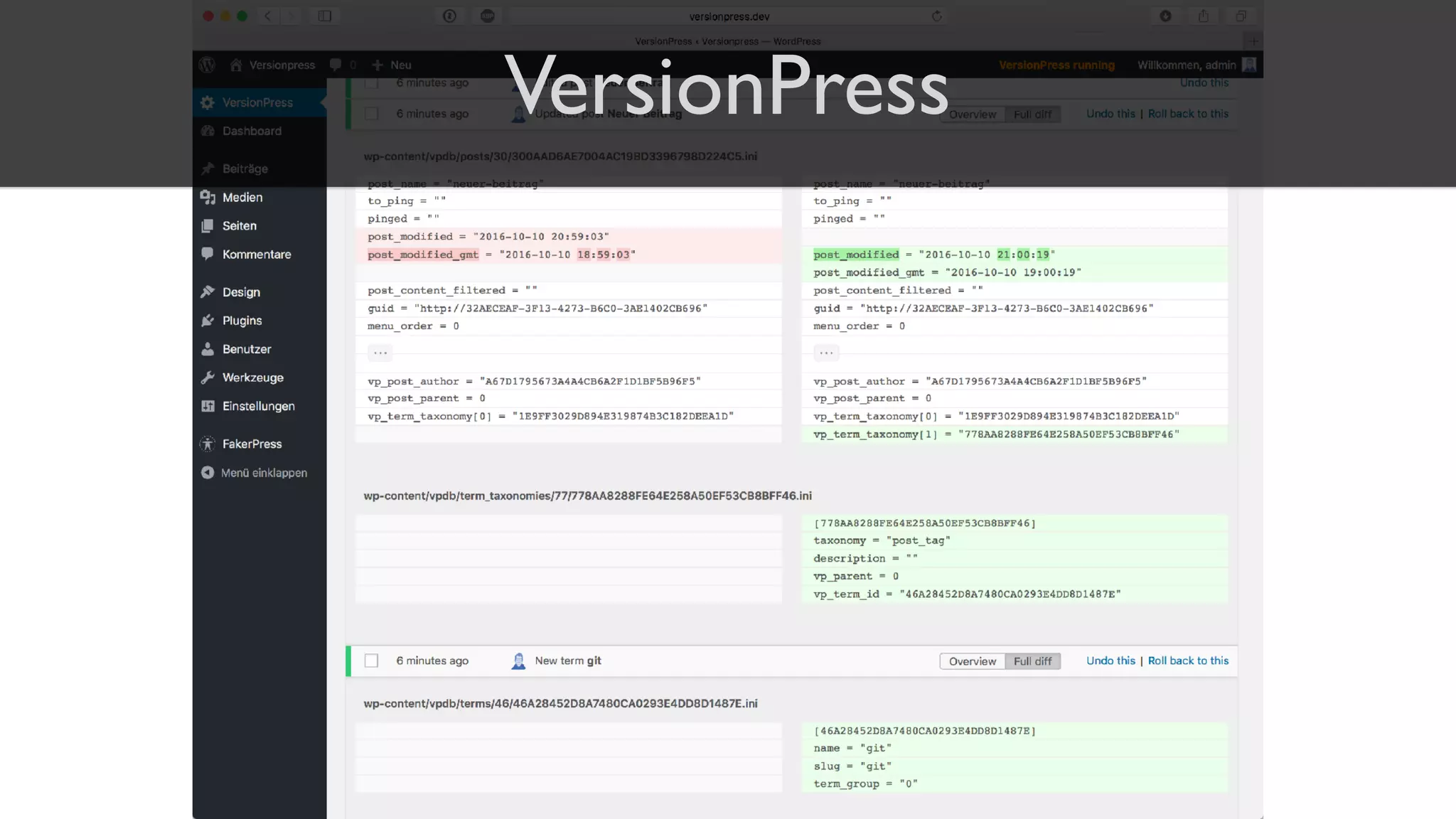Click the Menü einklappen arrow icon
Screen dimensions: 1456x819
point(208,473)
